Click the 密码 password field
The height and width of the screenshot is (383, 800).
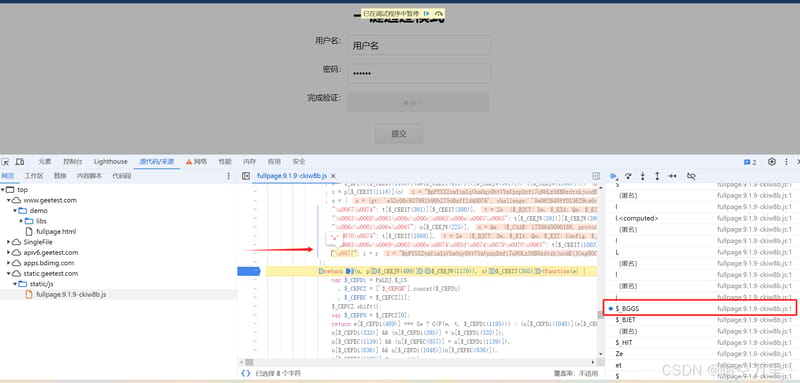pyautogui.click(x=419, y=73)
